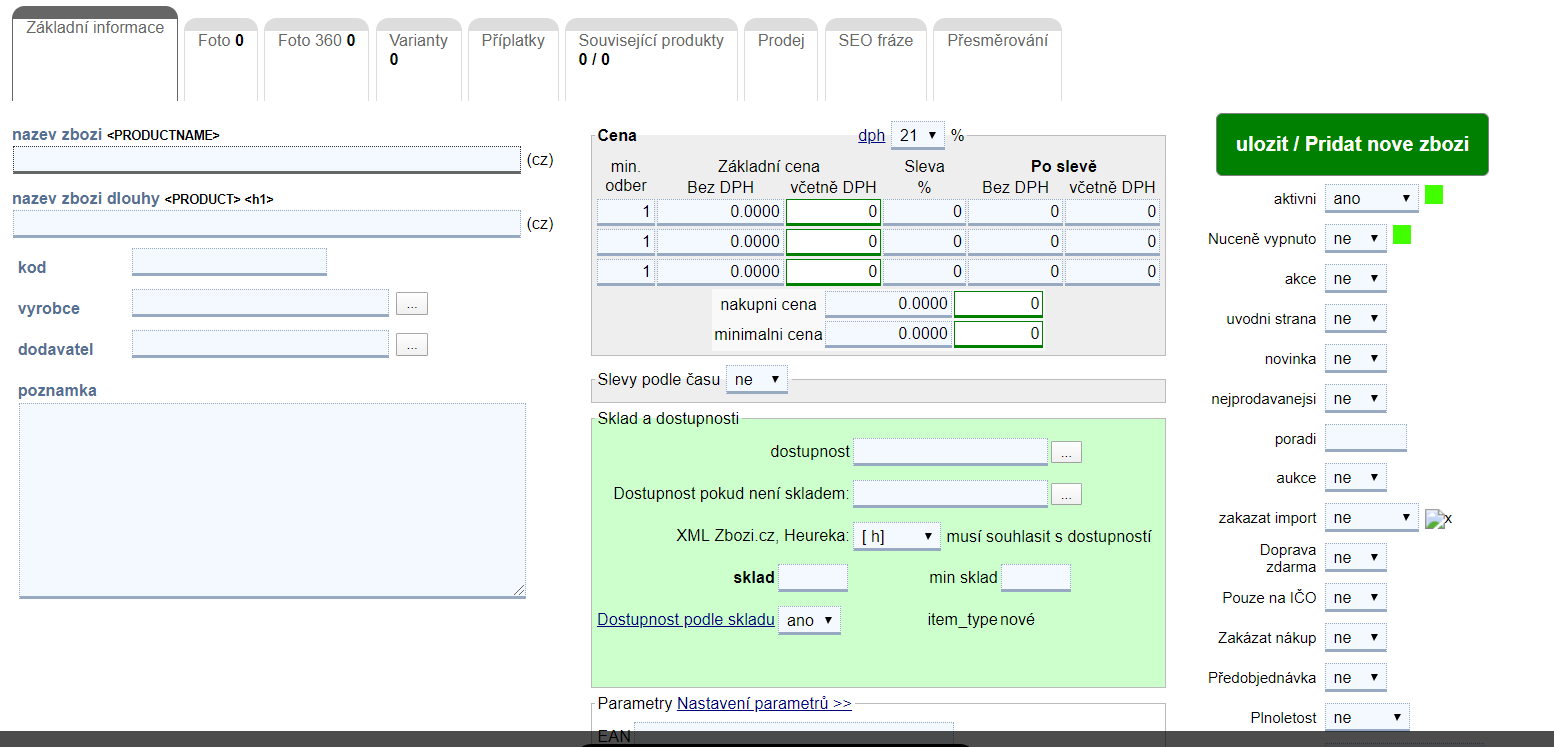Image resolution: width=1554 pixels, height=747 pixels.
Task: Focus minimalni cena Bez DPH field
Action: [888, 334]
